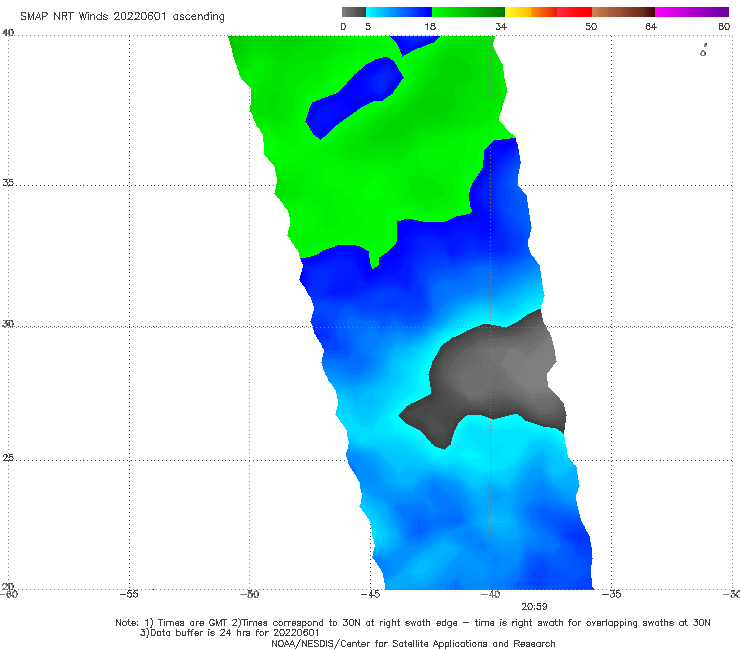Click the title 'SMAP NRT Winds 20220601 ascending'

pyautogui.click(x=122, y=17)
